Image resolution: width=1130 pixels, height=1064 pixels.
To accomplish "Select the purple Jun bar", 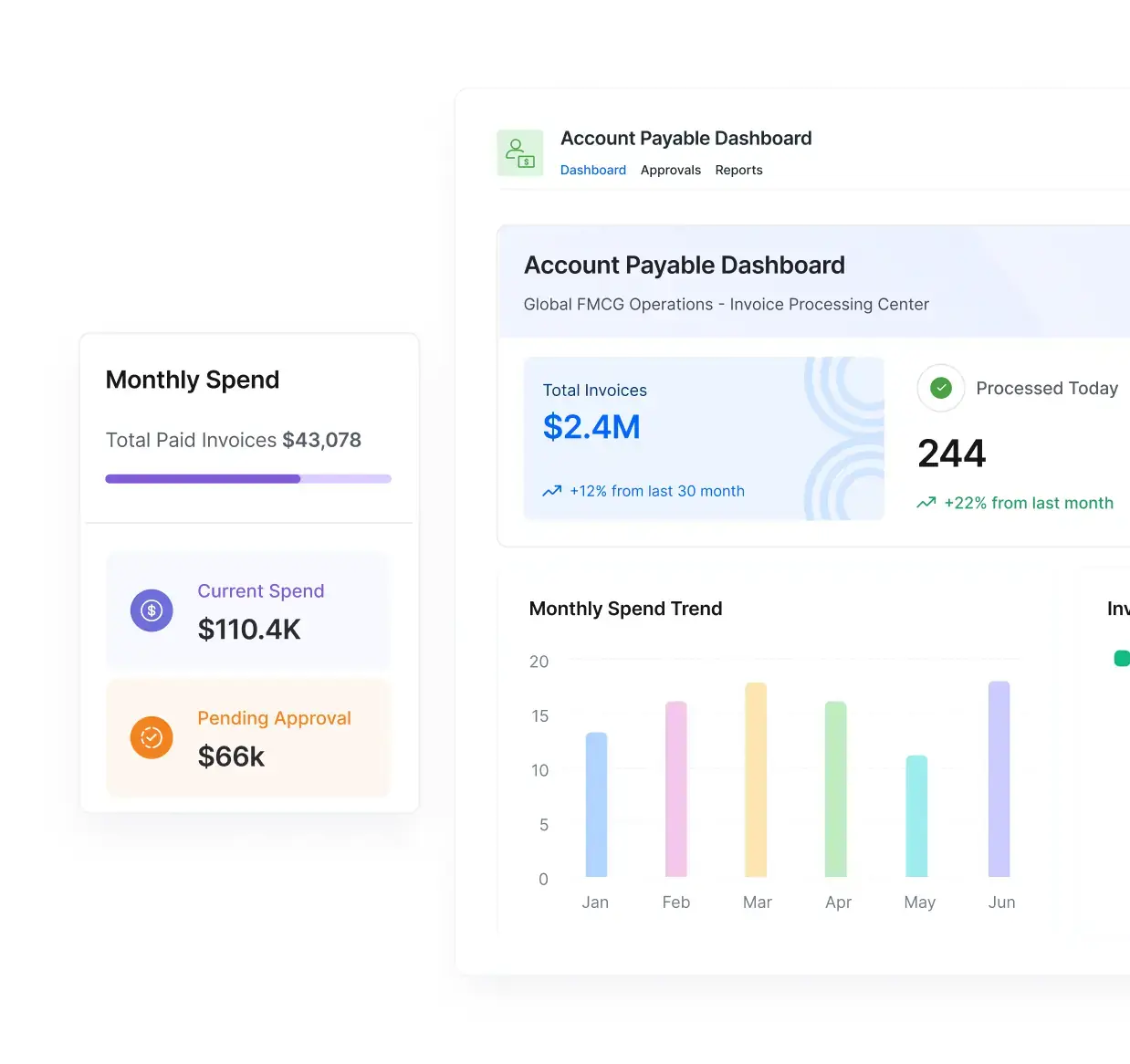I will [x=999, y=778].
